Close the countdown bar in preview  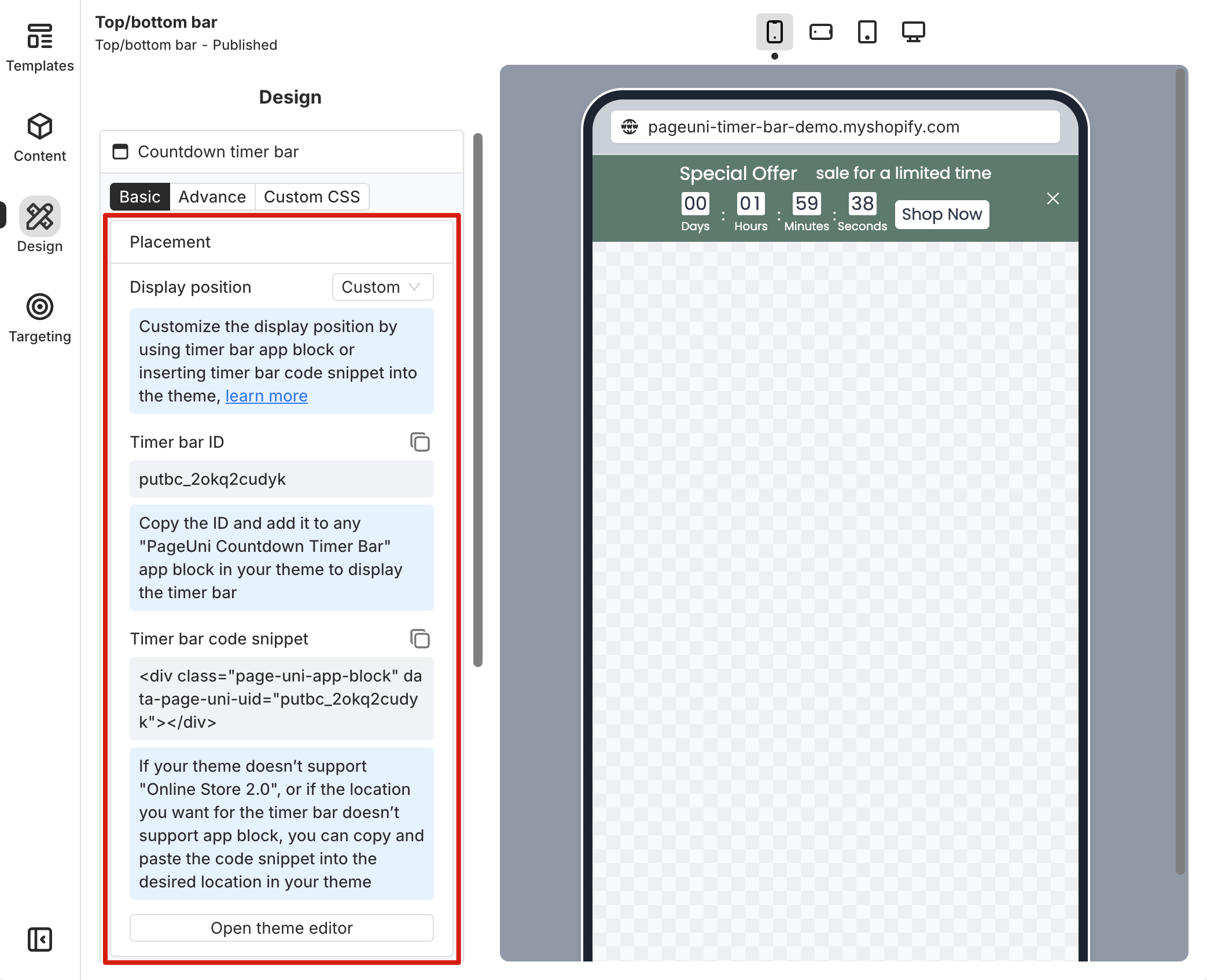click(1053, 198)
